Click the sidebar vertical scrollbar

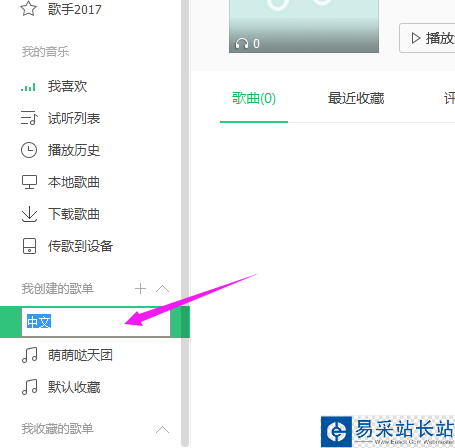click(185, 223)
